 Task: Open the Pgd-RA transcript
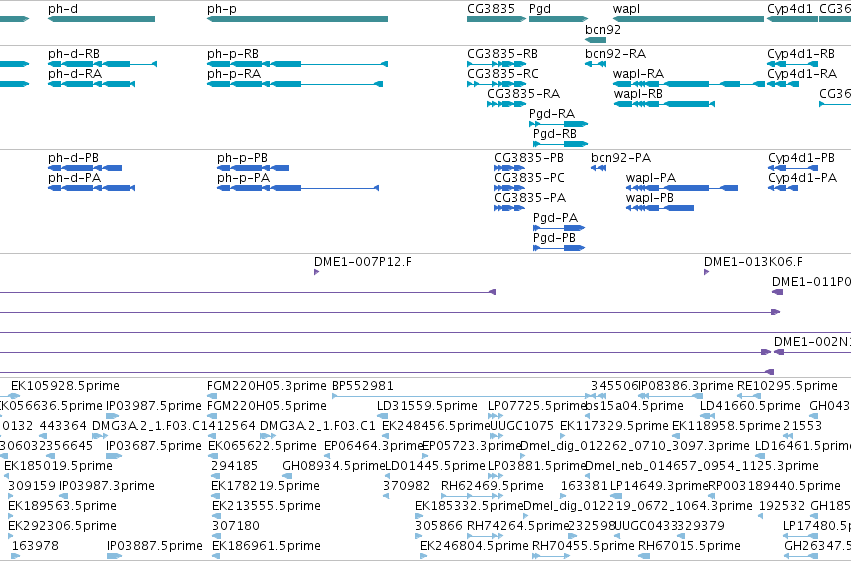[551, 114]
